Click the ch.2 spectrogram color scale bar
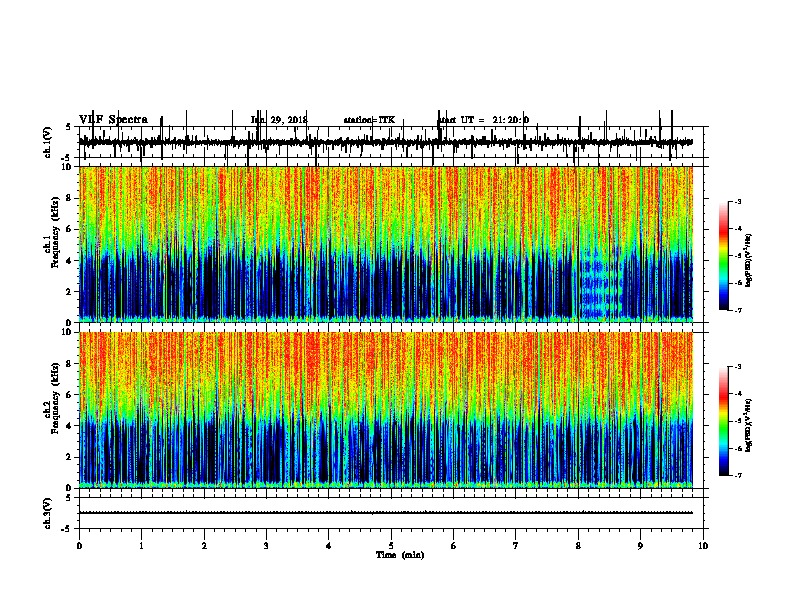The image size is (792, 612). [724, 421]
